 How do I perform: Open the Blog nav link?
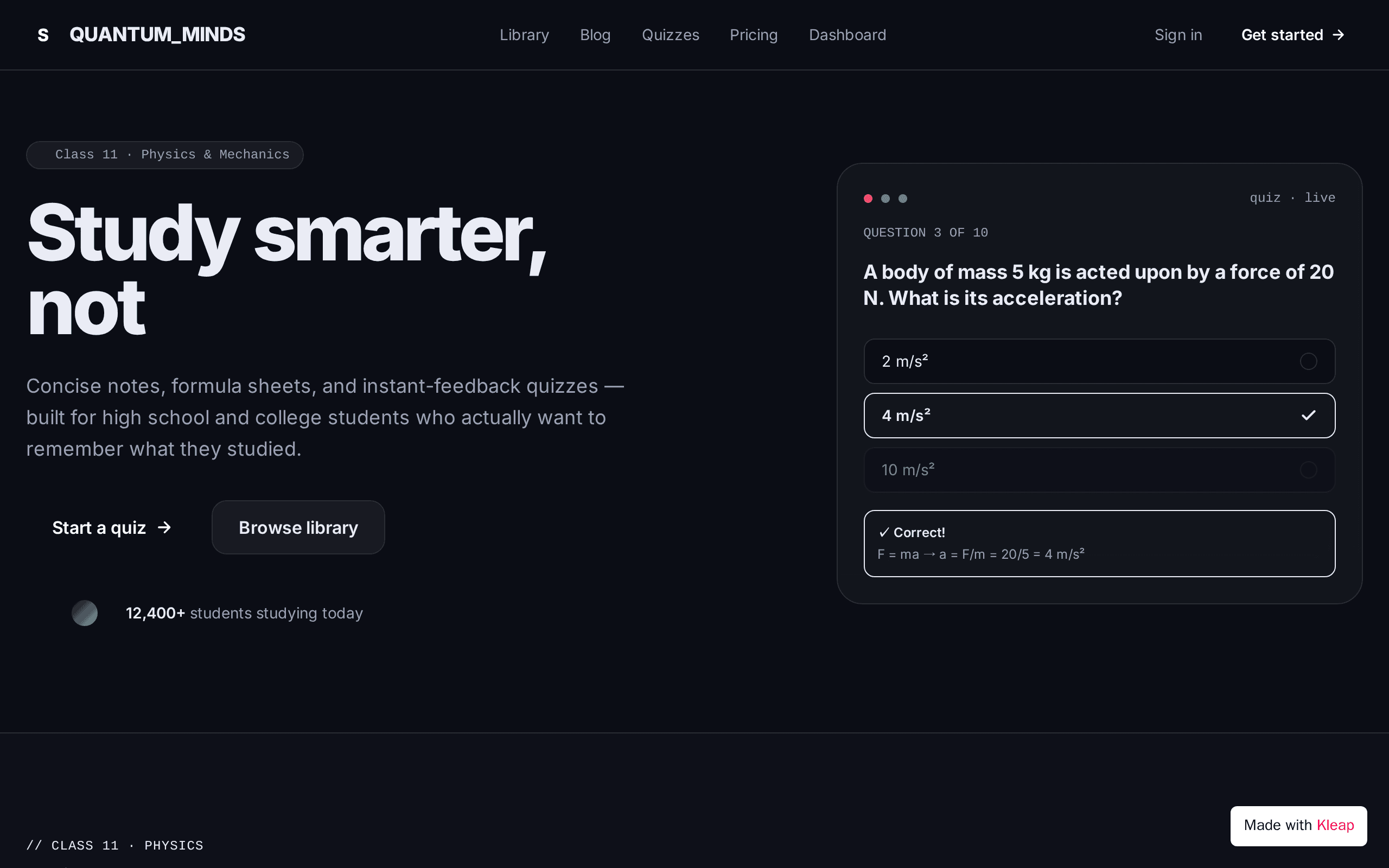click(x=595, y=35)
